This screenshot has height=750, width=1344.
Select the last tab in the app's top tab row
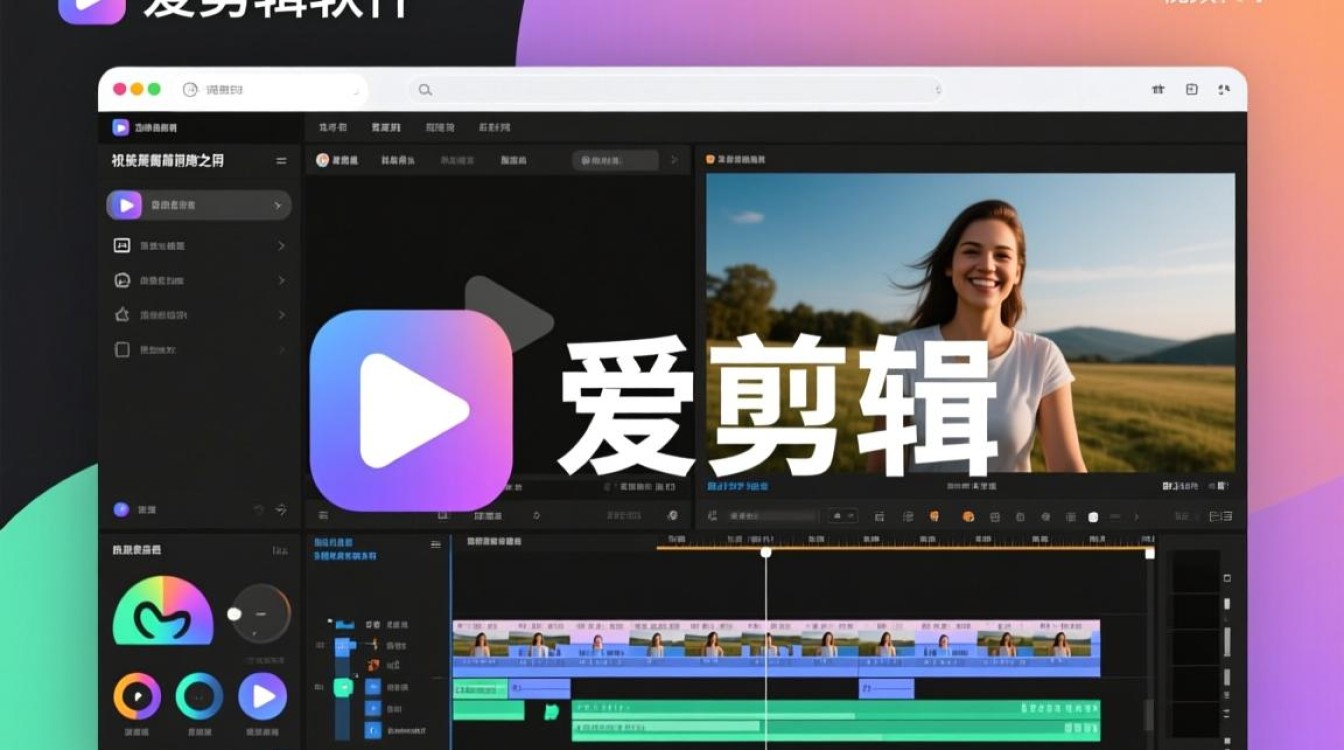(494, 128)
